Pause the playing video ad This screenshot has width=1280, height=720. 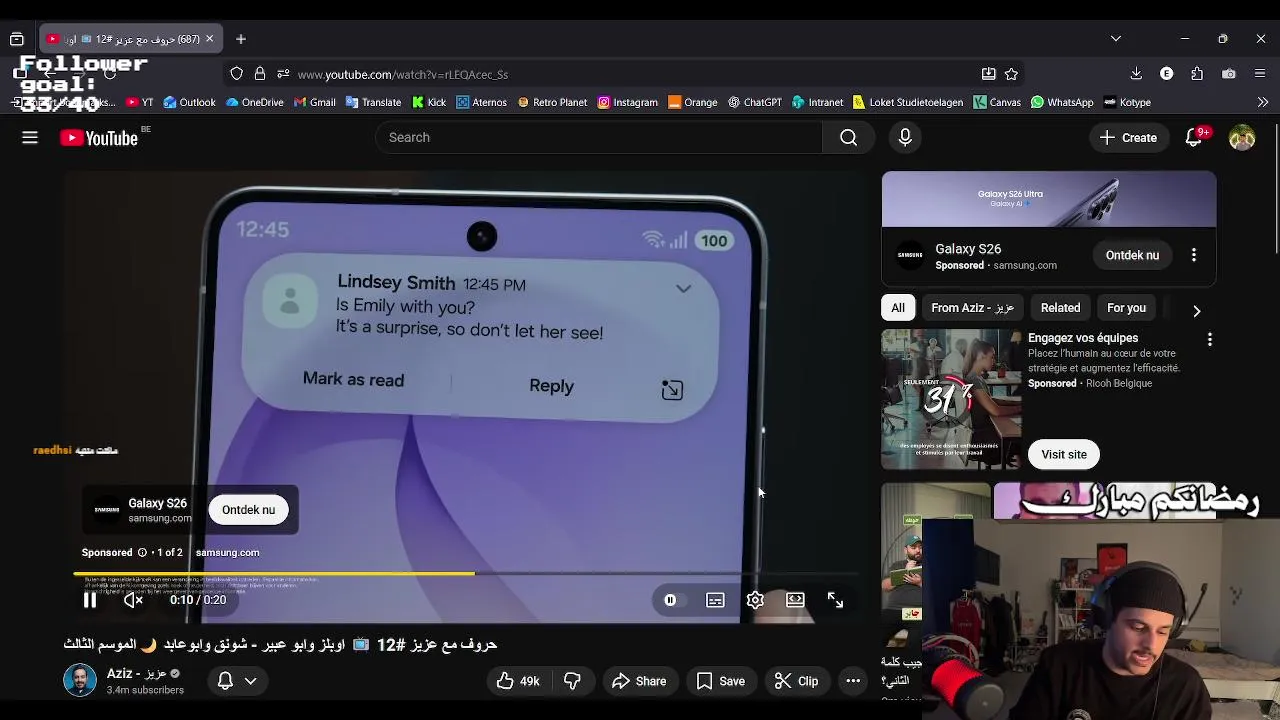click(89, 600)
